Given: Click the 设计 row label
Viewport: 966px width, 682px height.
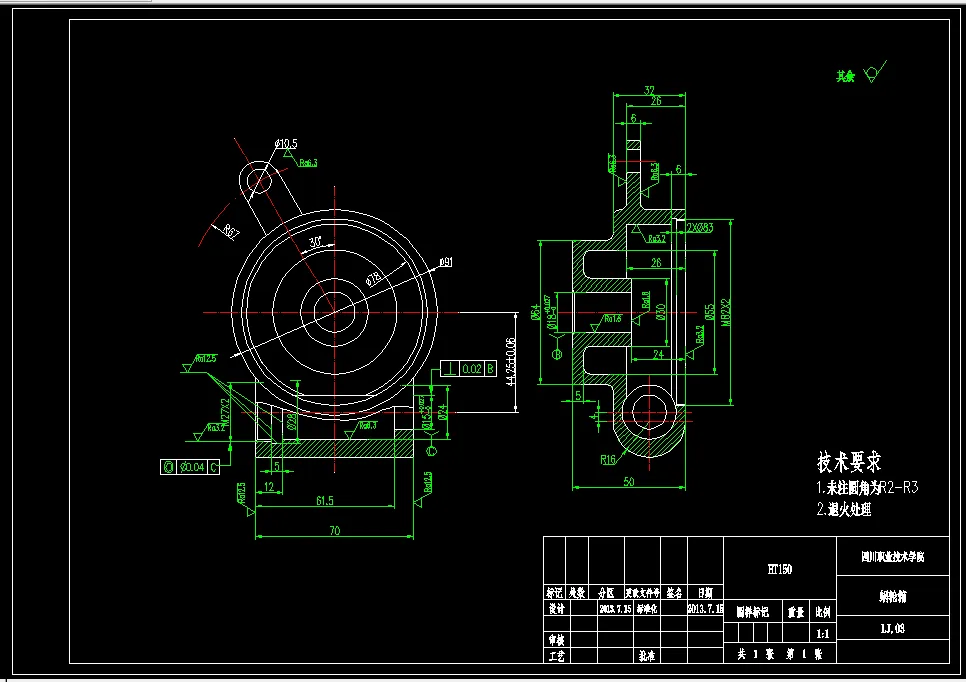Looking at the screenshot, I should click(x=556, y=608).
